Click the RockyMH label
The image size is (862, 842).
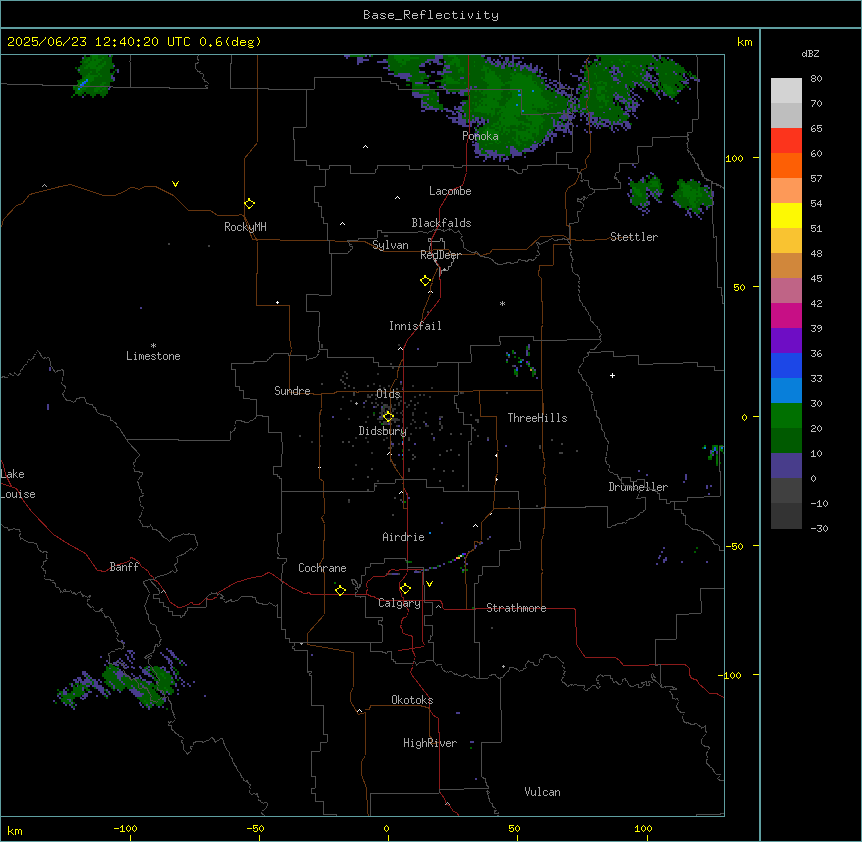245,227
